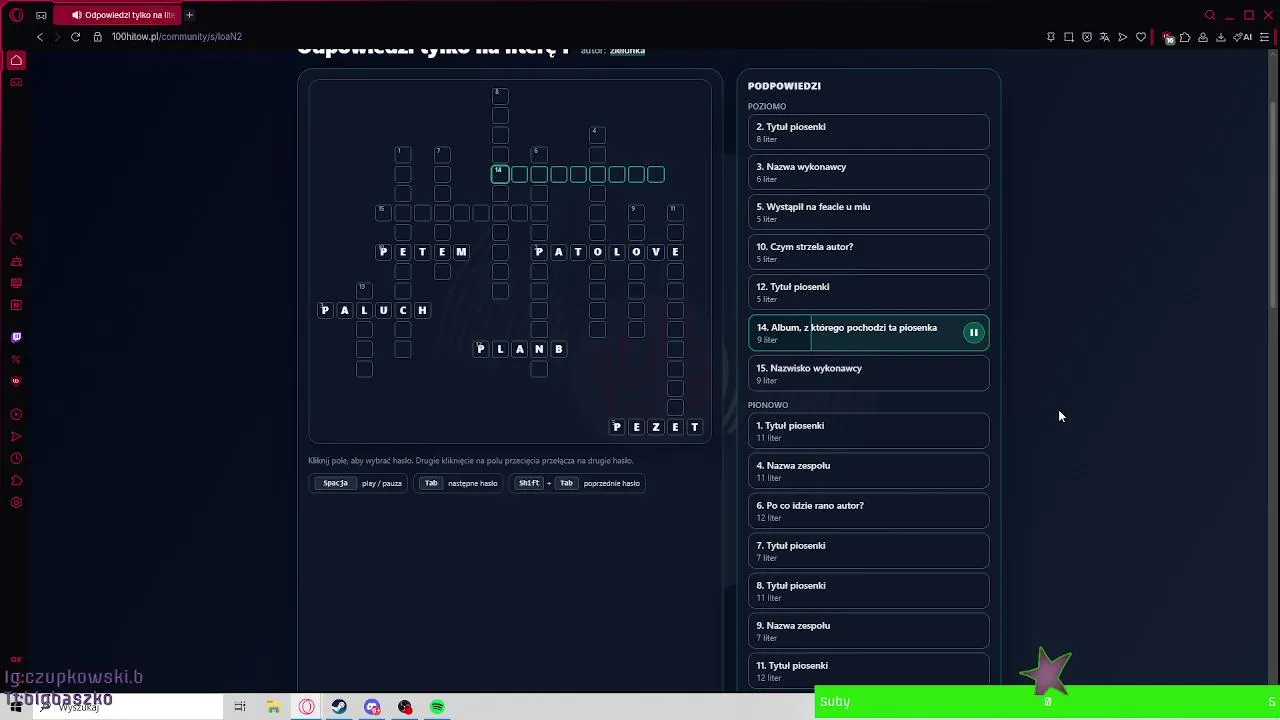Bookmark page with heart icon
Image resolution: width=1280 pixels, height=720 pixels.
tap(1141, 37)
